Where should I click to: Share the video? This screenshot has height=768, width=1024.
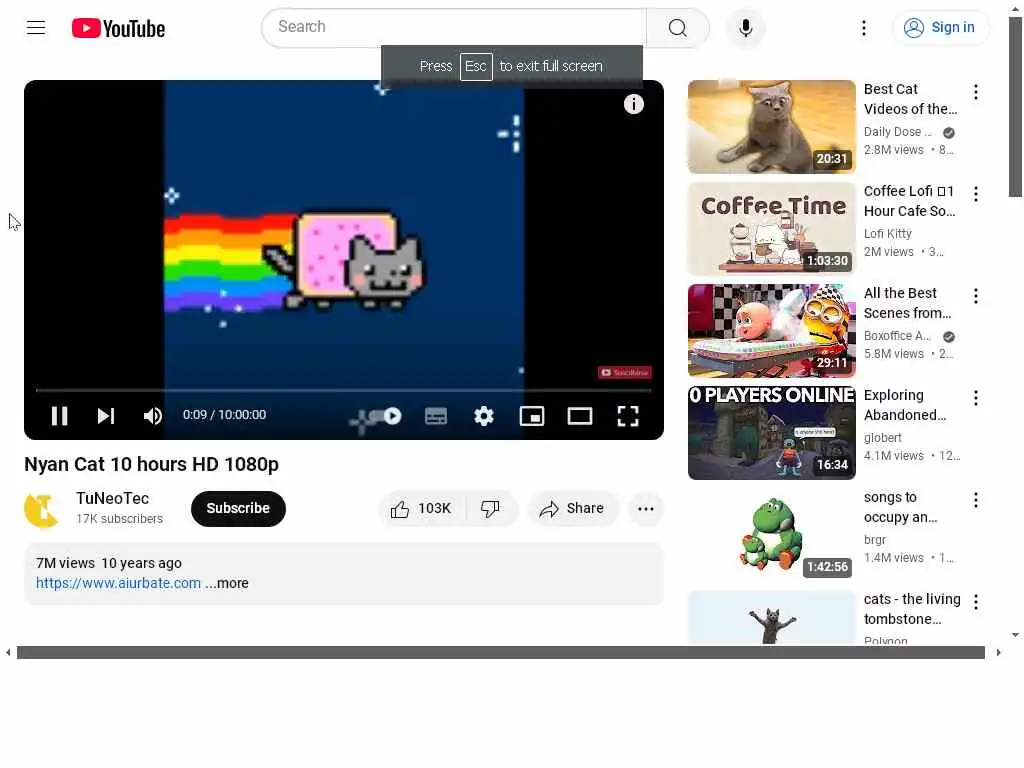coord(572,509)
